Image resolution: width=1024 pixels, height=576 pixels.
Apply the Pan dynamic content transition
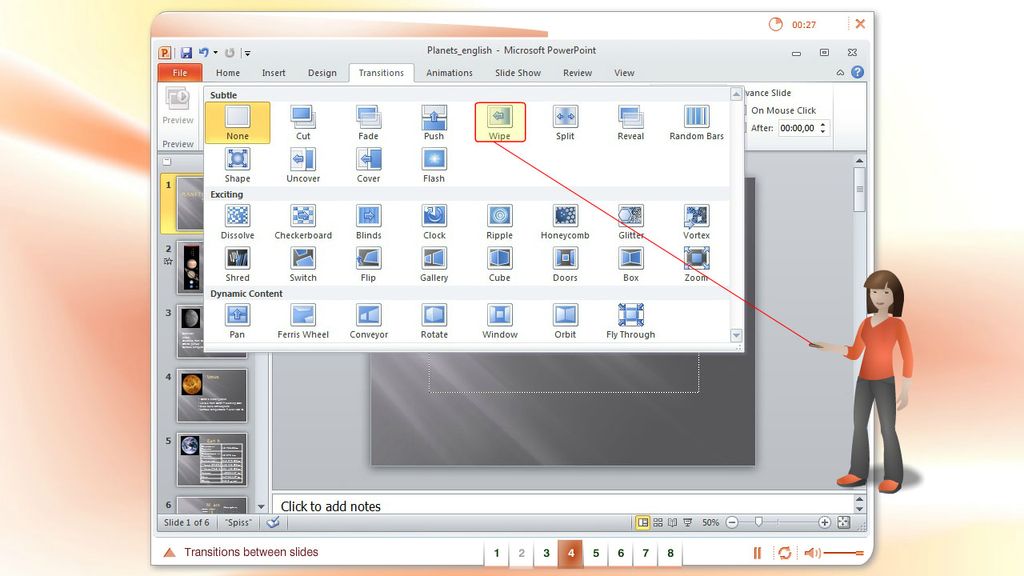tap(237, 321)
